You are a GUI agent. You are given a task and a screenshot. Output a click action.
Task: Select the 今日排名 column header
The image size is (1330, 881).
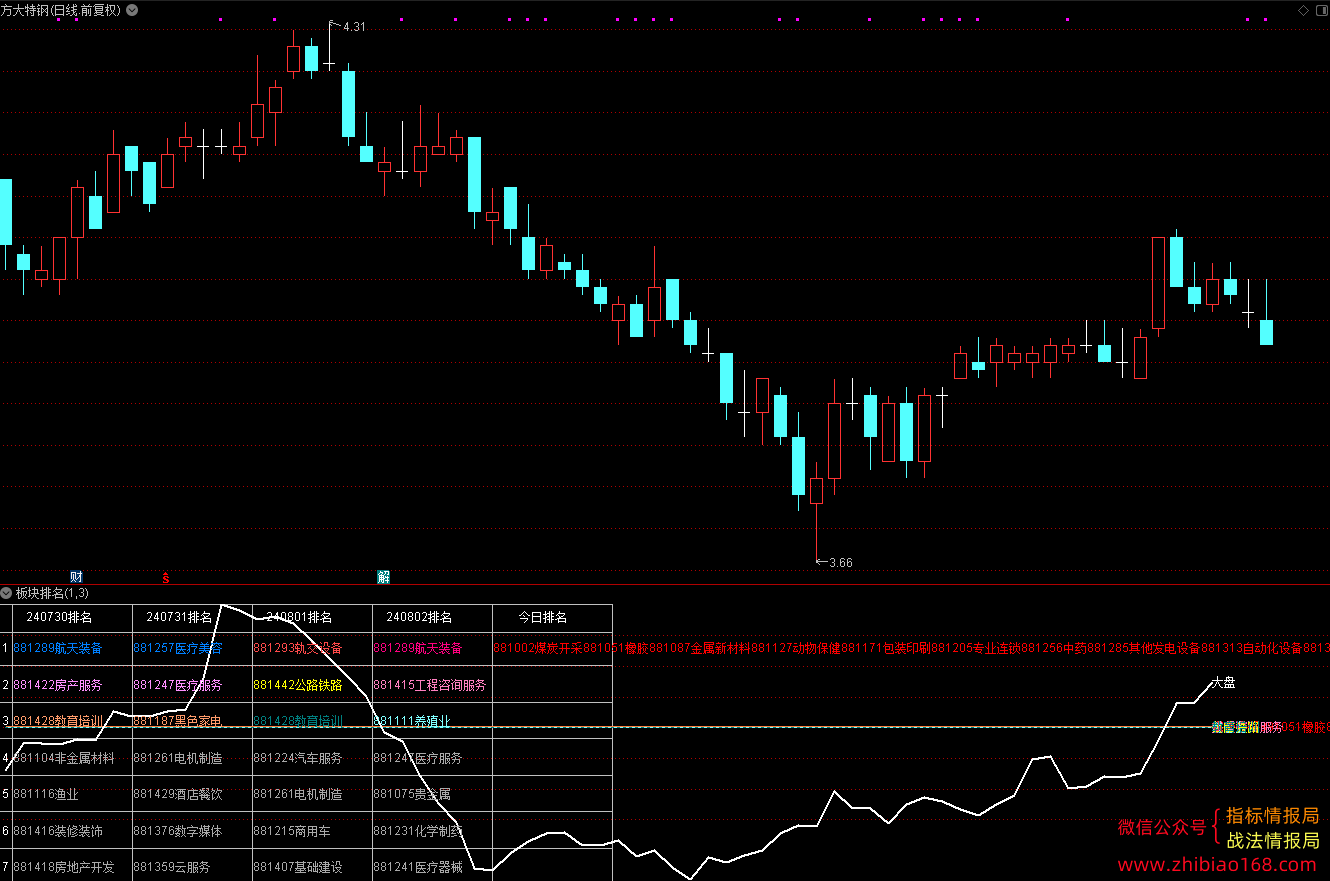542,617
